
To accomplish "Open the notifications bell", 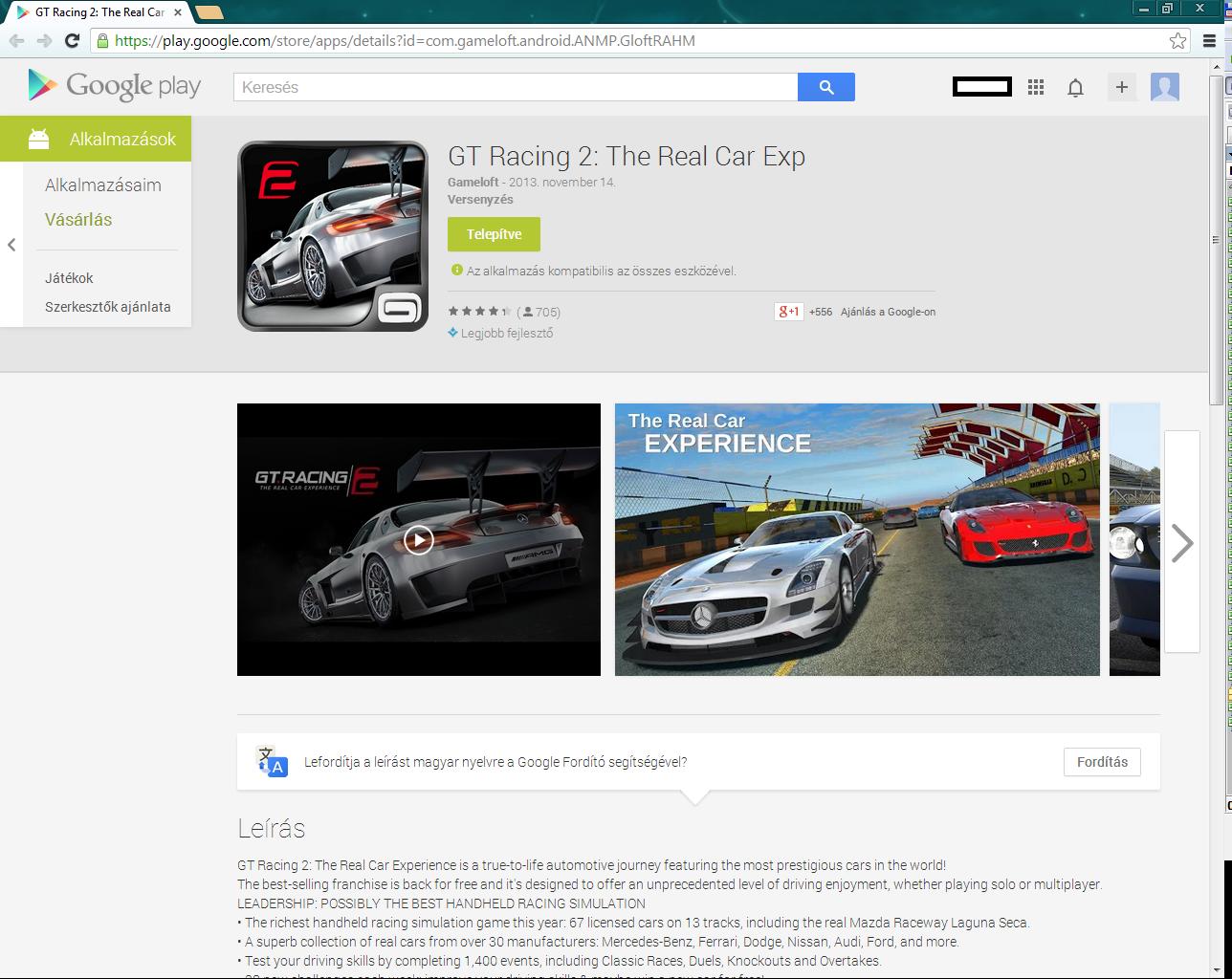I will (x=1075, y=88).
